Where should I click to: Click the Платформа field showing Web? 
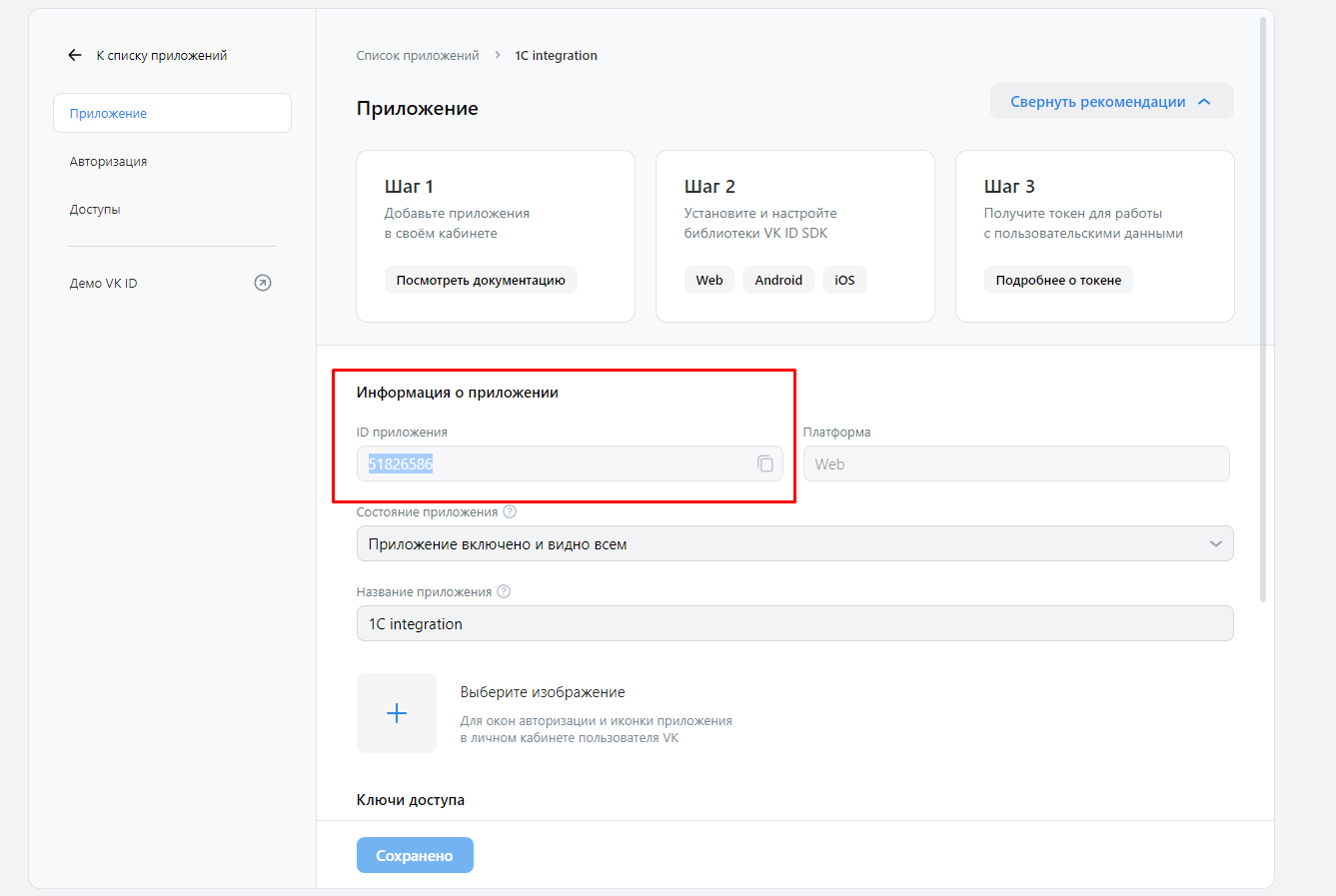point(1016,463)
